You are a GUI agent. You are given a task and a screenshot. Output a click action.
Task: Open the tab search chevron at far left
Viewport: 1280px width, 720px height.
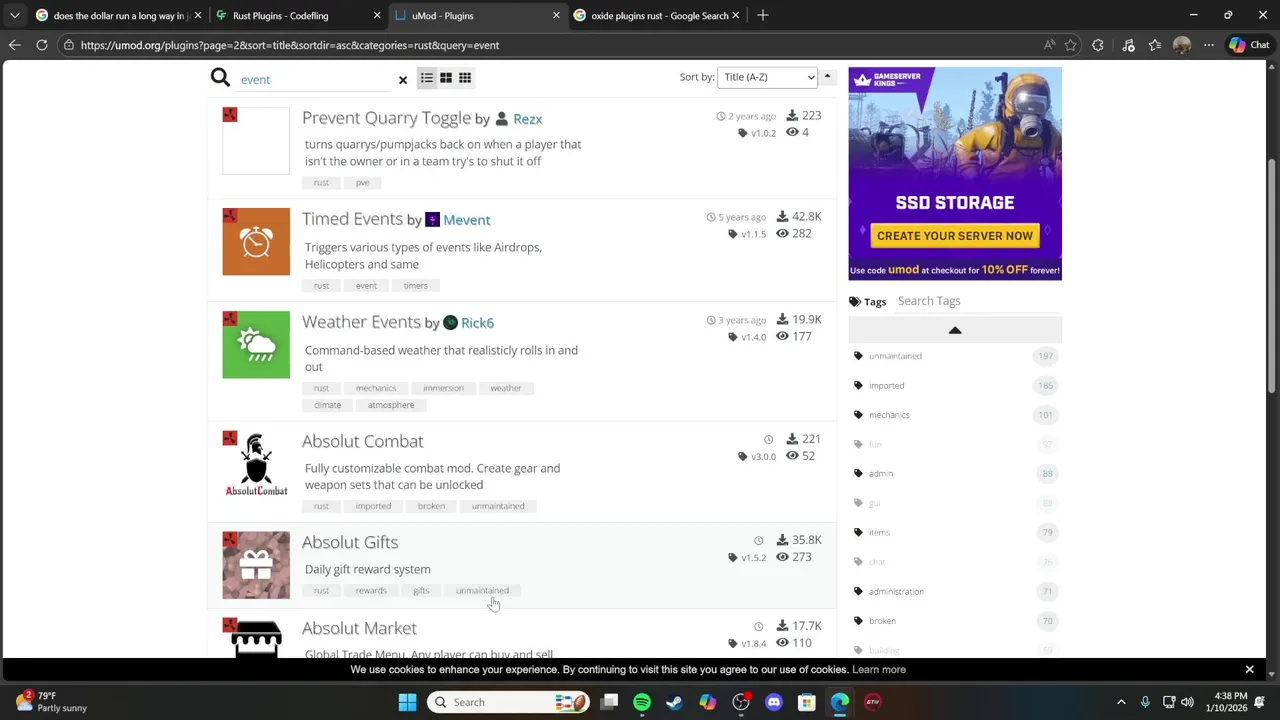pyautogui.click(x=14, y=15)
